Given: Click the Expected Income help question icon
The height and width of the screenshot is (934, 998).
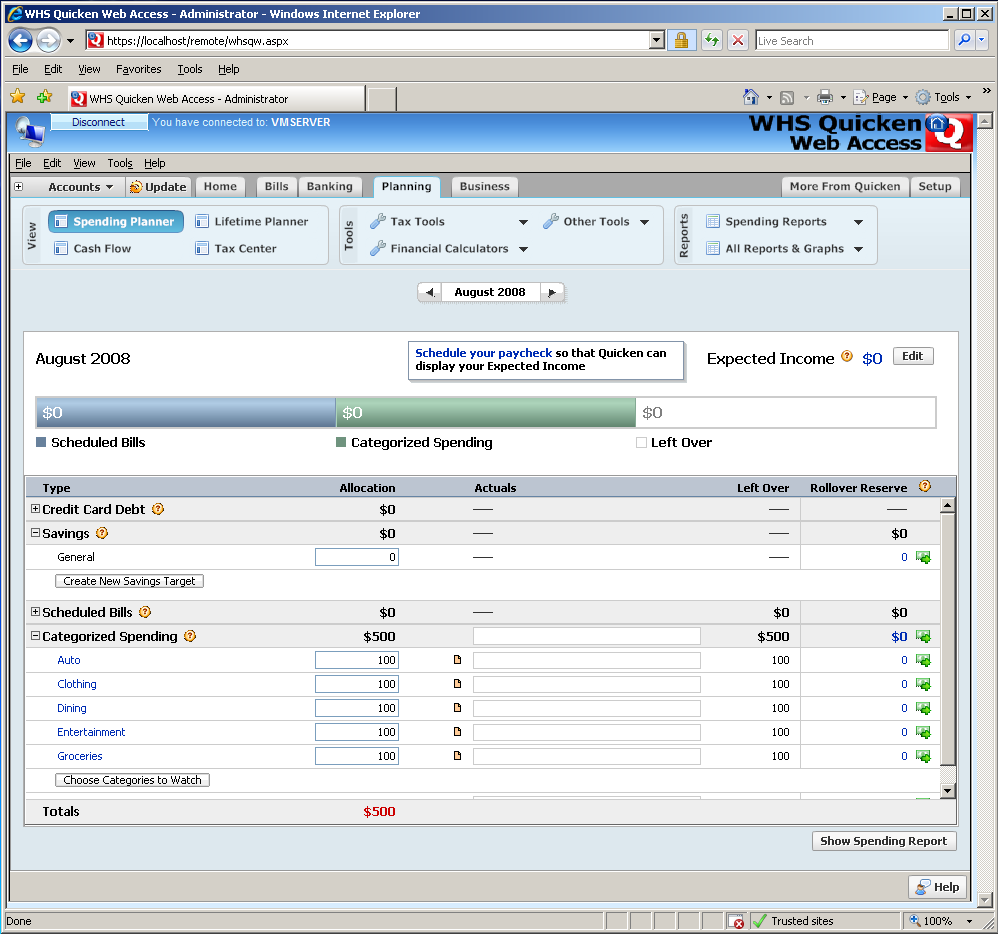Looking at the screenshot, I should [847, 357].
